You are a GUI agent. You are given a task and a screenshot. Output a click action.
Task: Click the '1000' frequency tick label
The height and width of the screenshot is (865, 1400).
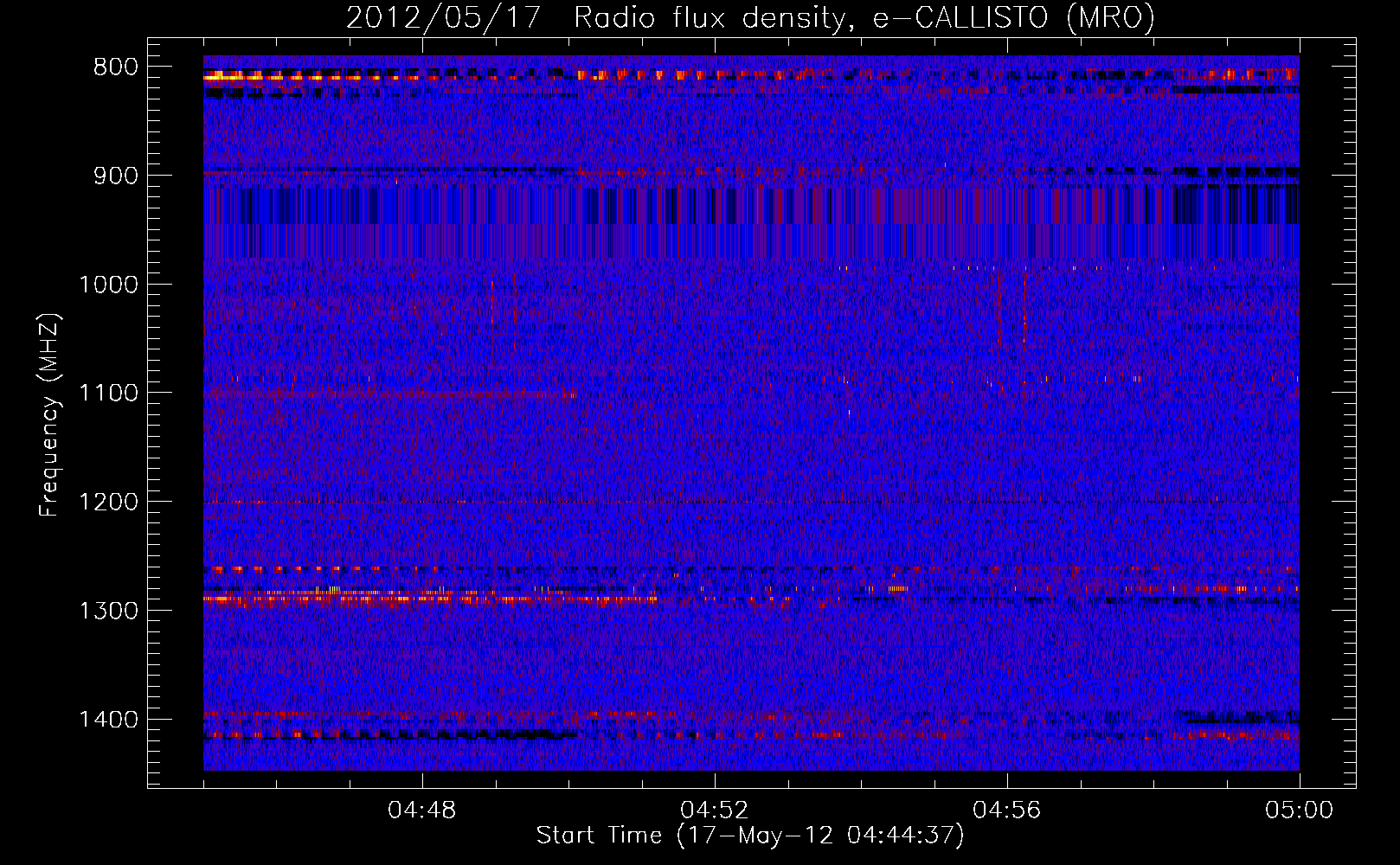(108, 285)
